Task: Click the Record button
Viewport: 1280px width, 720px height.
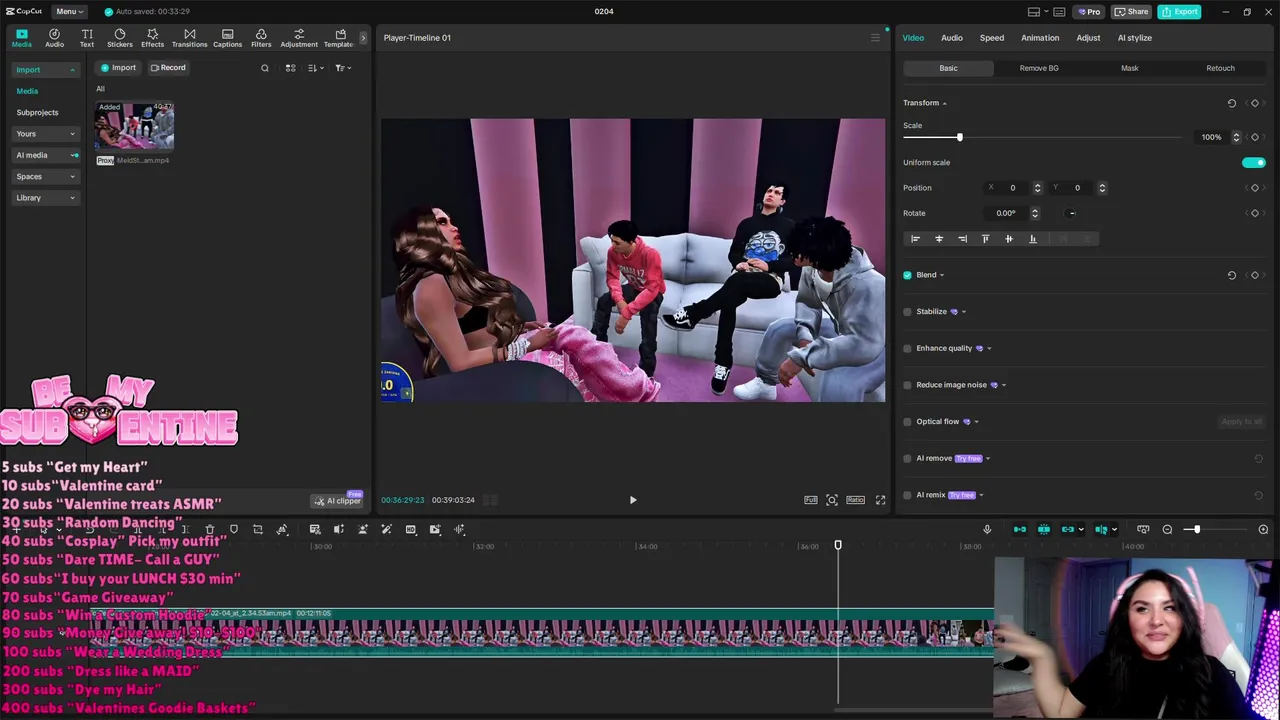Action: (x=168, y=68)
